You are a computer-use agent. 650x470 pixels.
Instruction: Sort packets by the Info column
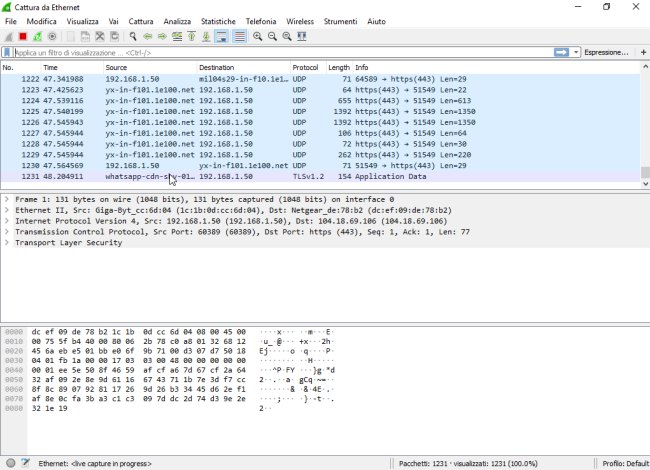[x=496, y=67]
